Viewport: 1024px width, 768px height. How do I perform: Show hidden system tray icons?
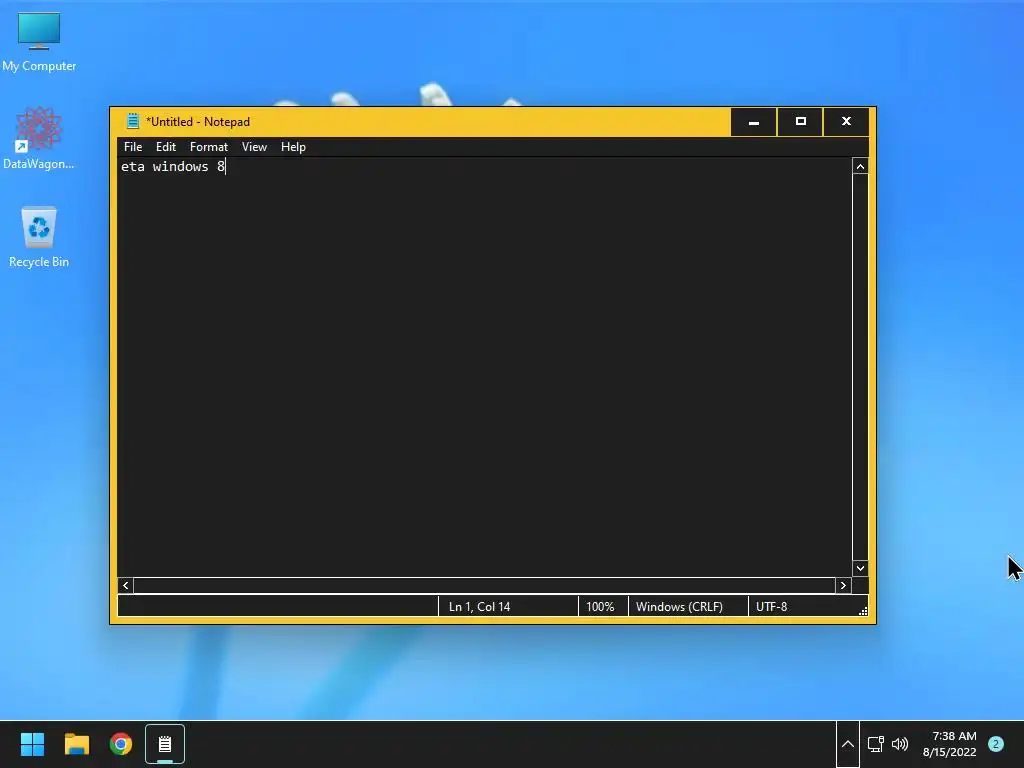[848, 744]
